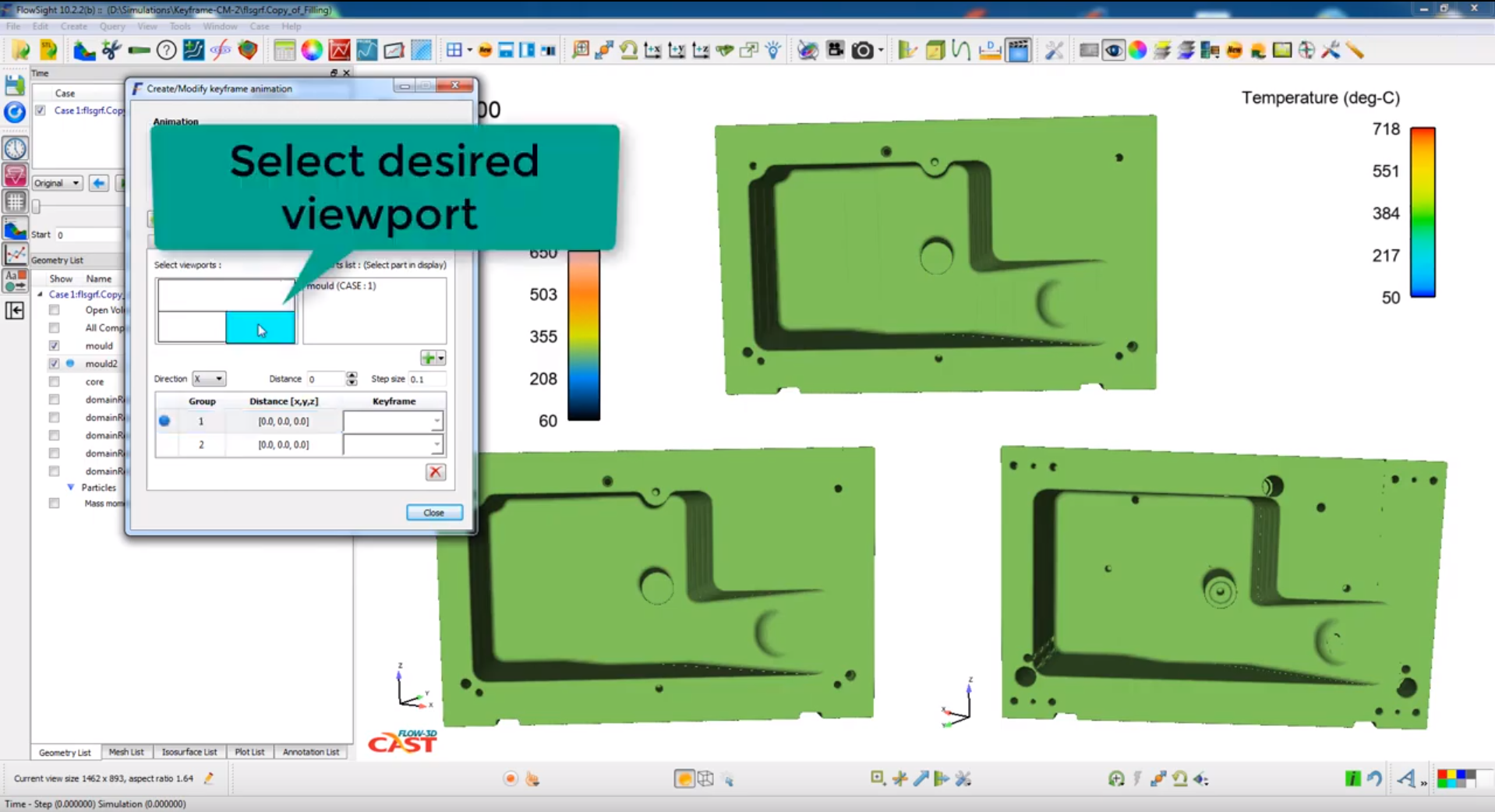The height and width of the screenshot is (812, 1495).
Task: Open the clapperboard keyframe animation icon
Action: (x=1018, y=51)
